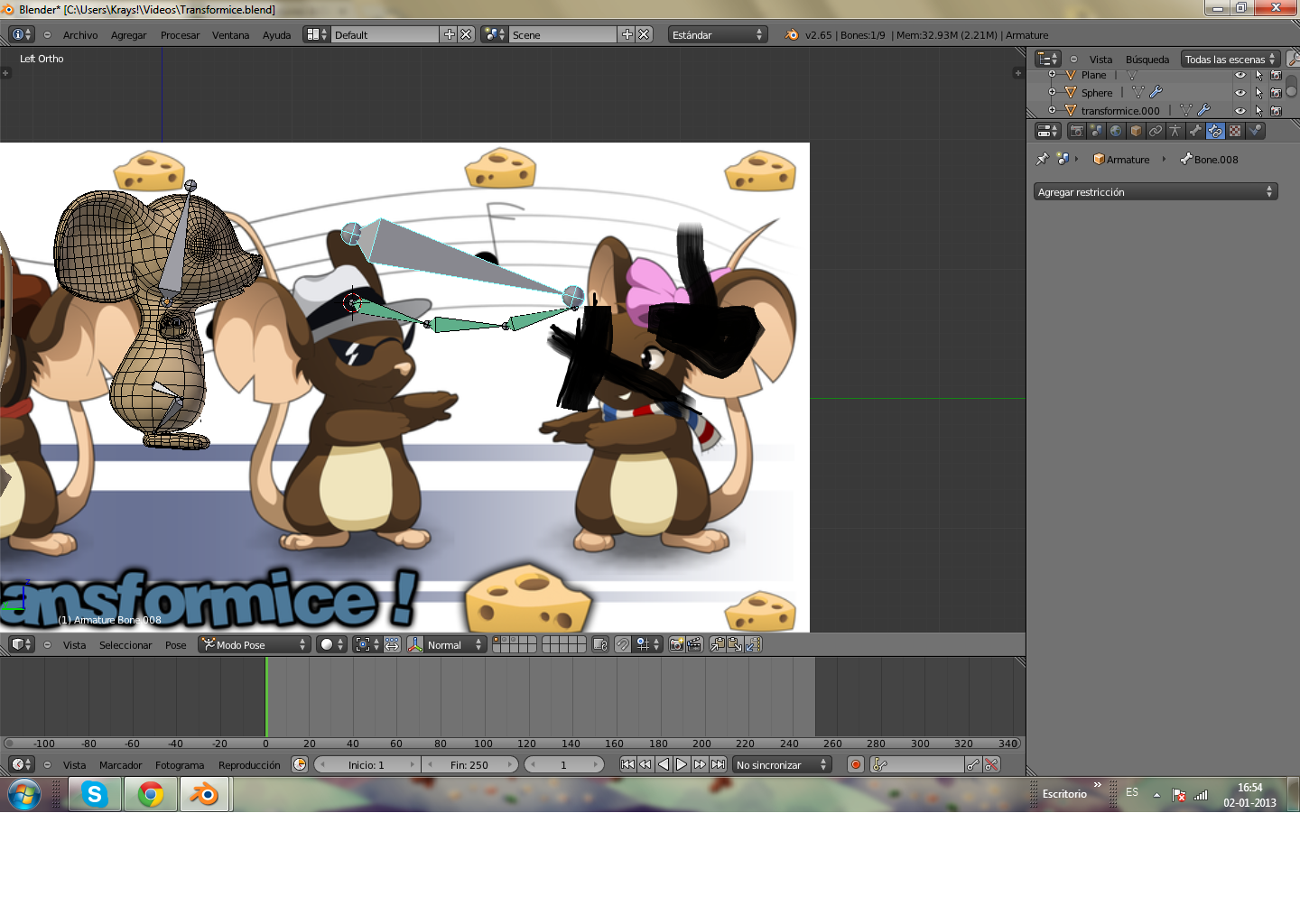The image size is (1300, 924).
Task: Open the Armature data tab (figure icon)
Action: pos(1175,131)
